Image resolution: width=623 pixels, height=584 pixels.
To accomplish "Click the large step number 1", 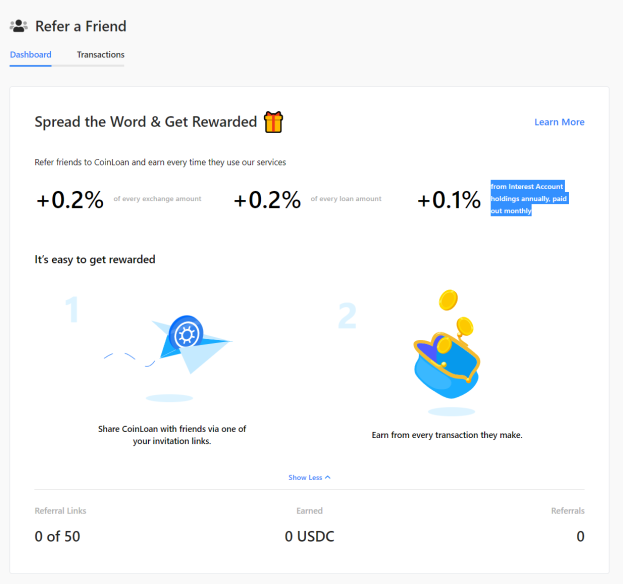I will (72, 309).
